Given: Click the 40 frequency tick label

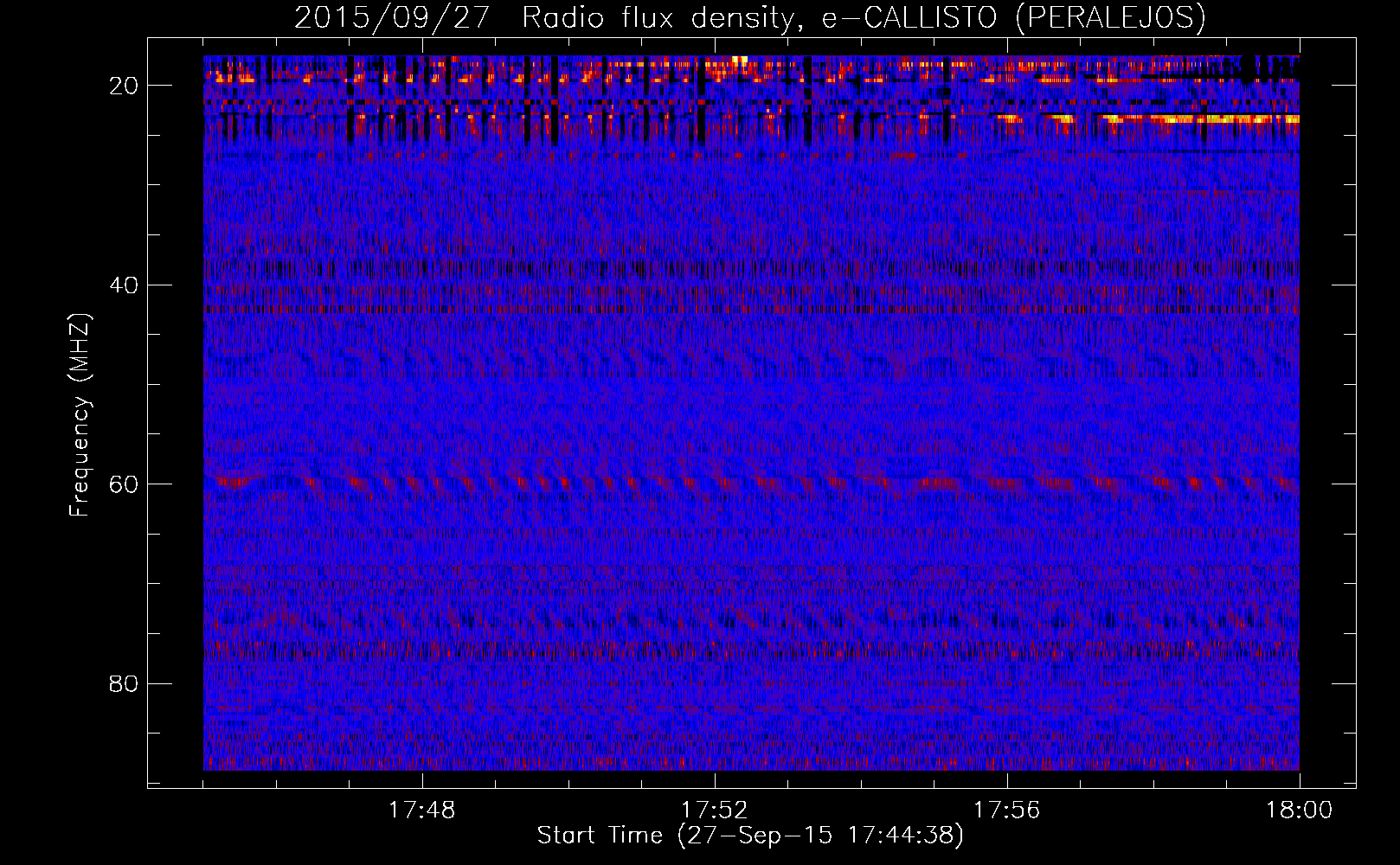Looking at the screenshot, I should point(125,285).
